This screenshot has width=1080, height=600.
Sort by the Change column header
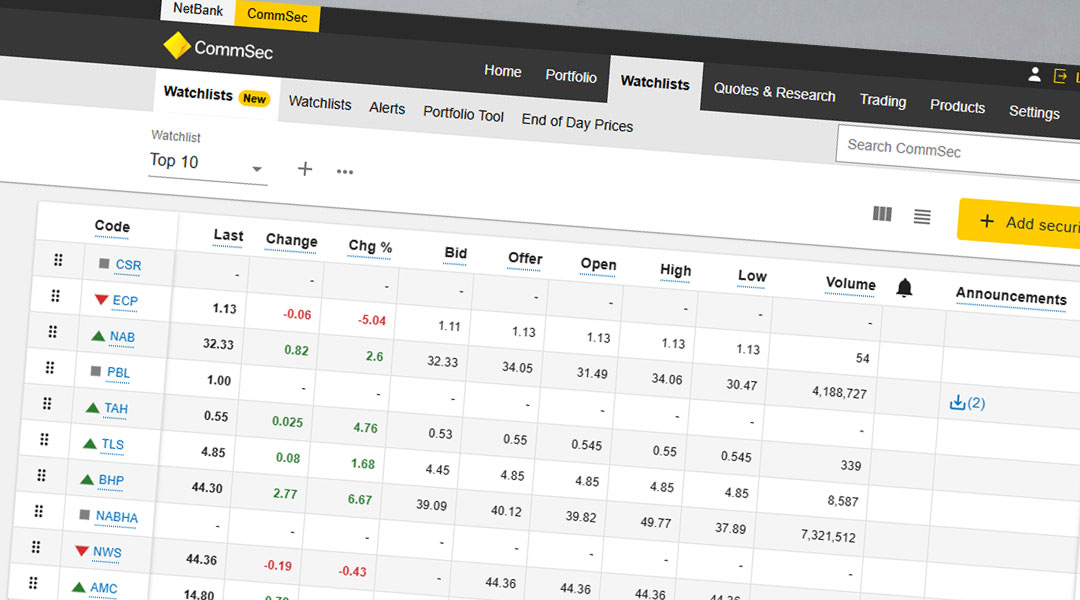(291, 240)
